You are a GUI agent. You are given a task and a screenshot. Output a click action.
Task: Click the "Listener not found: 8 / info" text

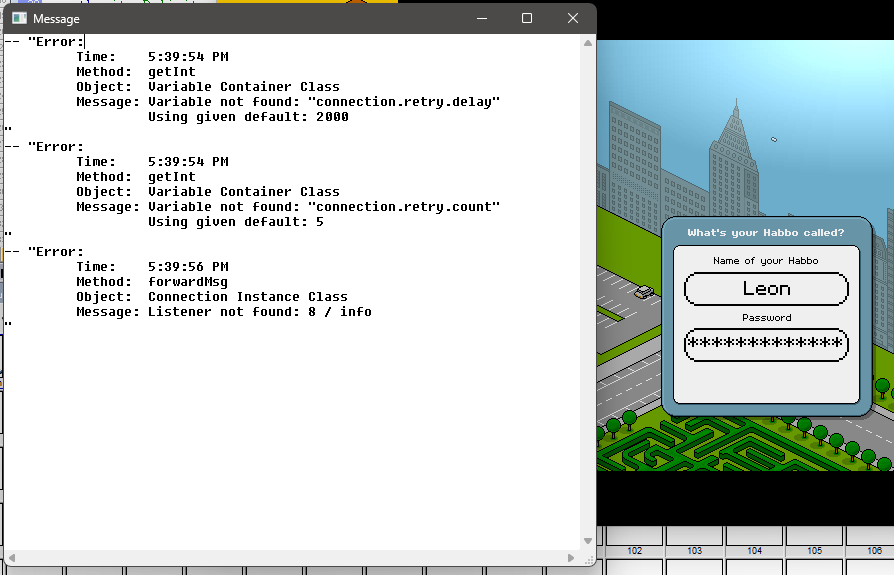coord(259,312)
